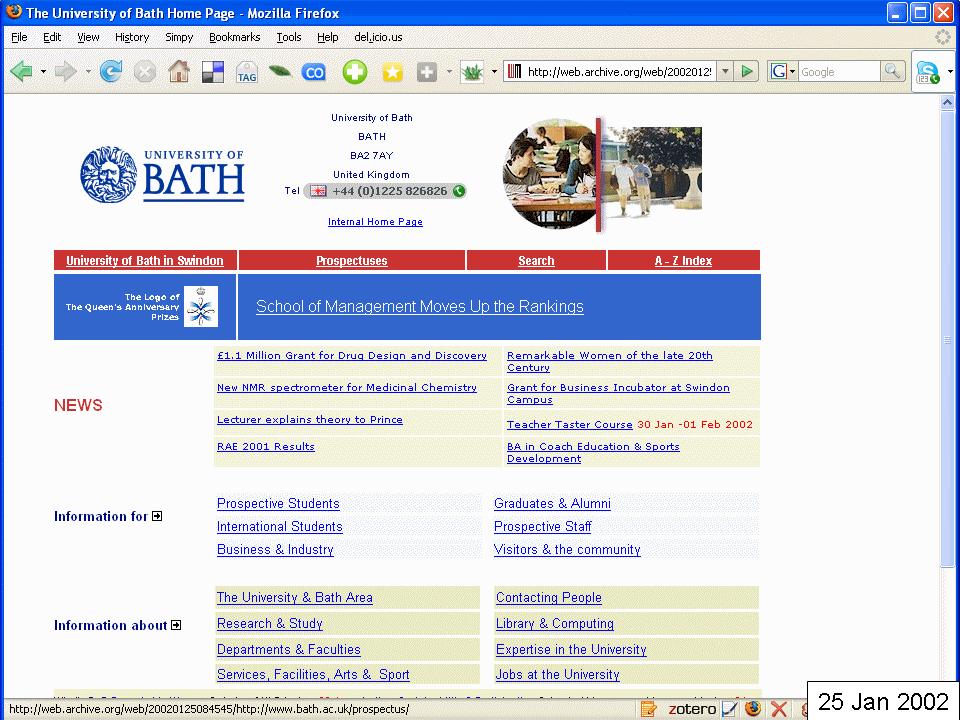Open del.icio.us bookmarks checkered icon
This screenshot has width=960, height=720.
(213, 72)
